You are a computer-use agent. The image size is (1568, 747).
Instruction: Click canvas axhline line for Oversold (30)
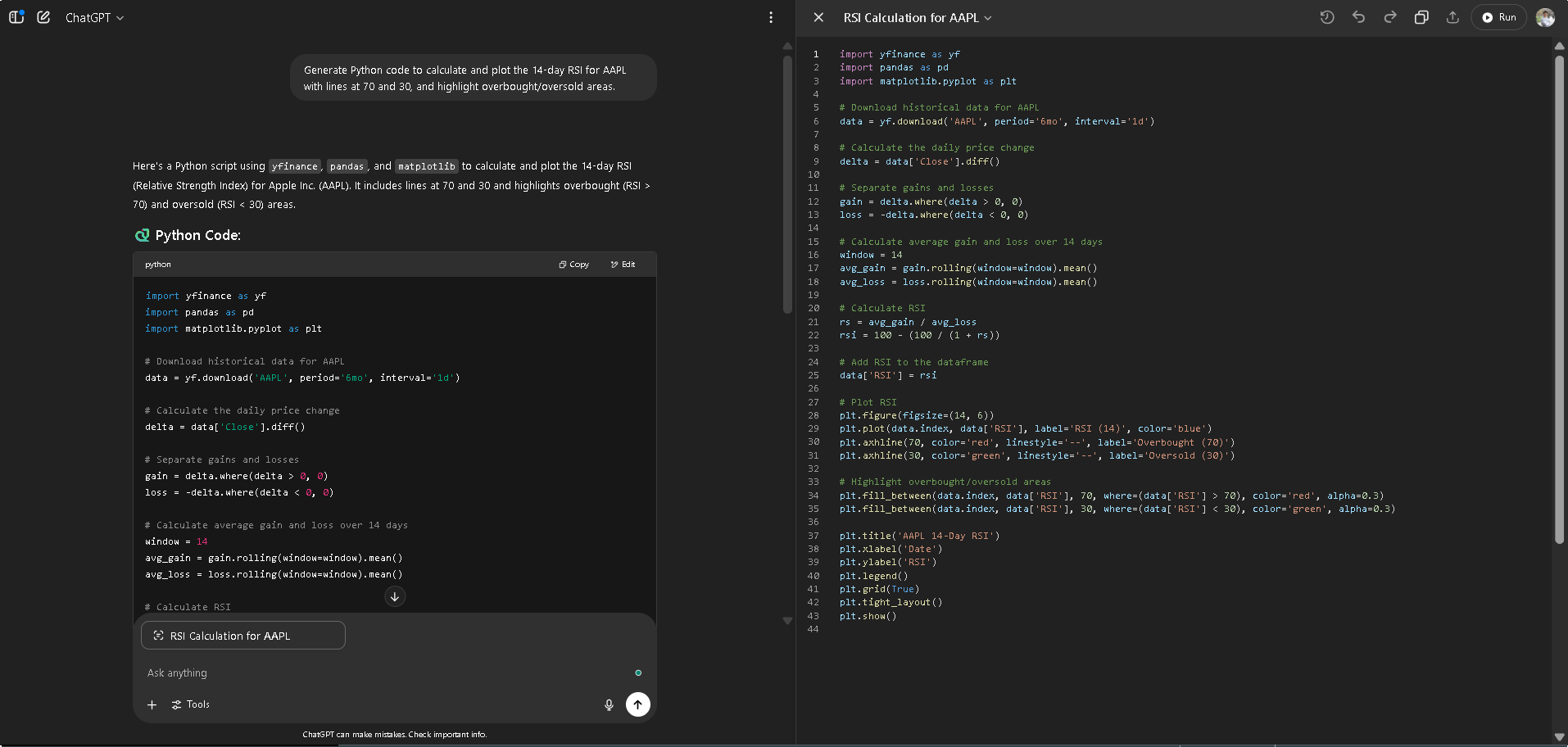pyautogui.click(x=1037, y=455)
